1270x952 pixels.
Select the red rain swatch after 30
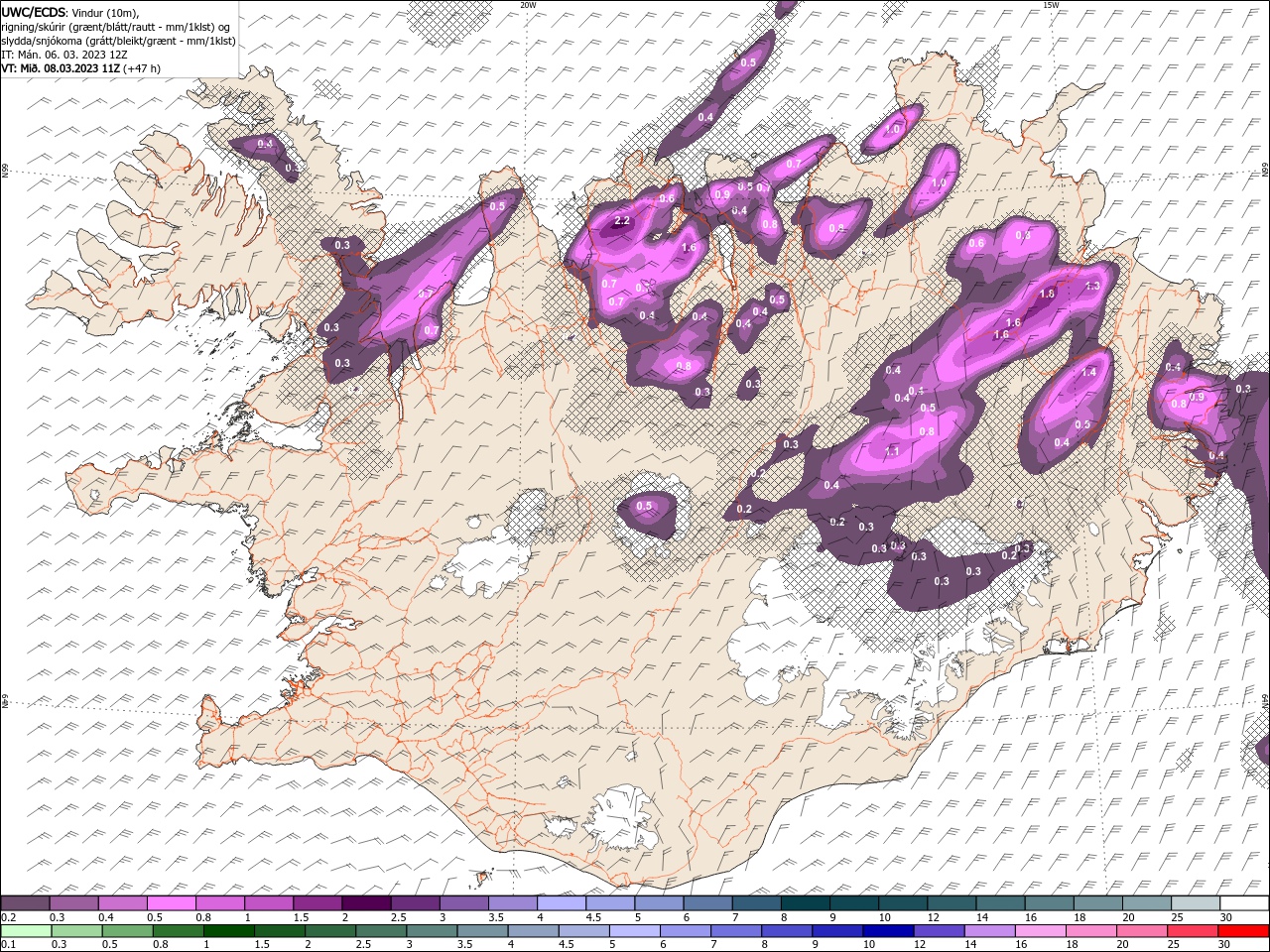(1244, 931)
